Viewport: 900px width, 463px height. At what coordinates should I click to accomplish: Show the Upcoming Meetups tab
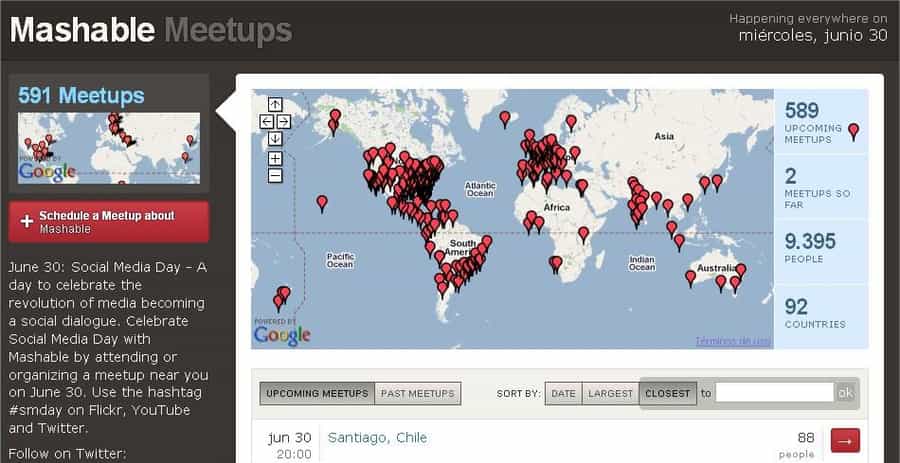point(317,394)
